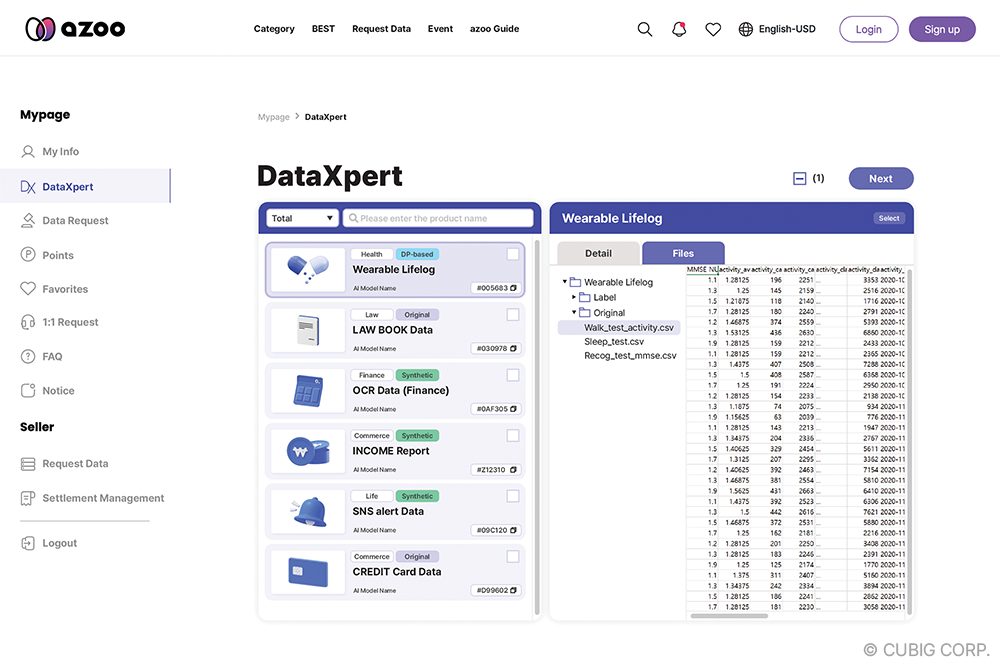Open the azoo Guide menu item
The width and height of the screenshot is (1000, 666).
(x=494, y=29)
